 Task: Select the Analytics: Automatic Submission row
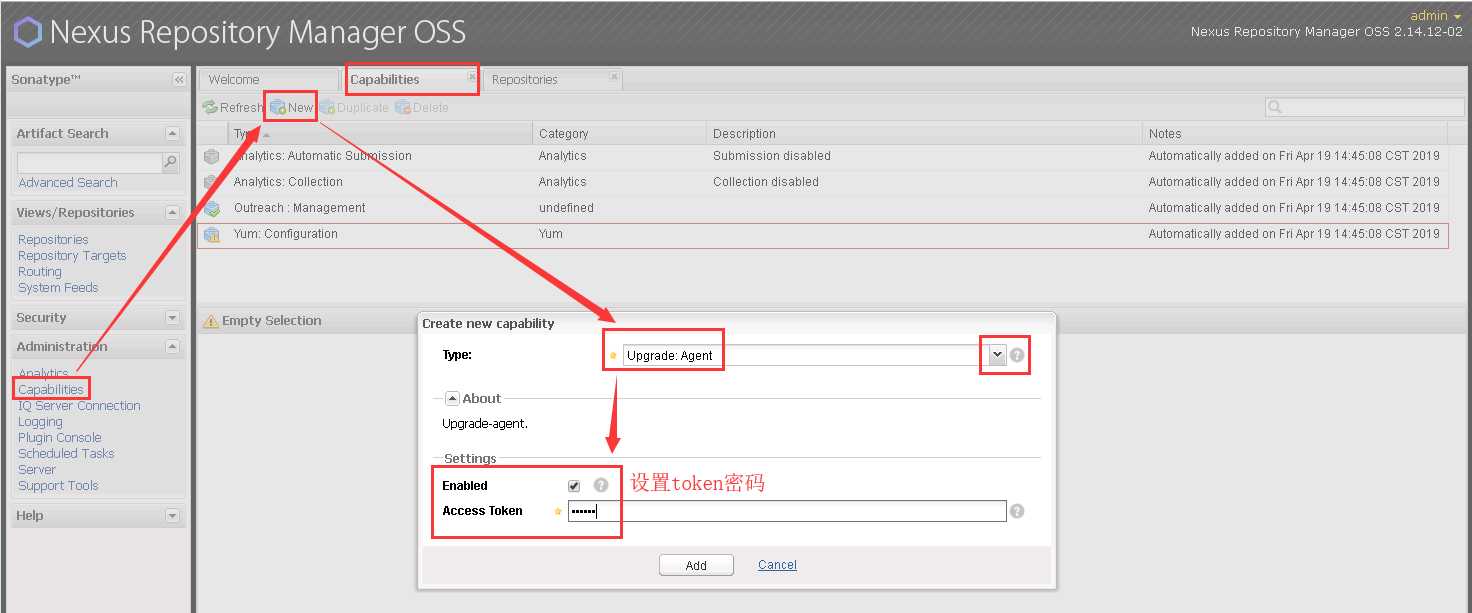pyautogui.click(x=822, y=156)
